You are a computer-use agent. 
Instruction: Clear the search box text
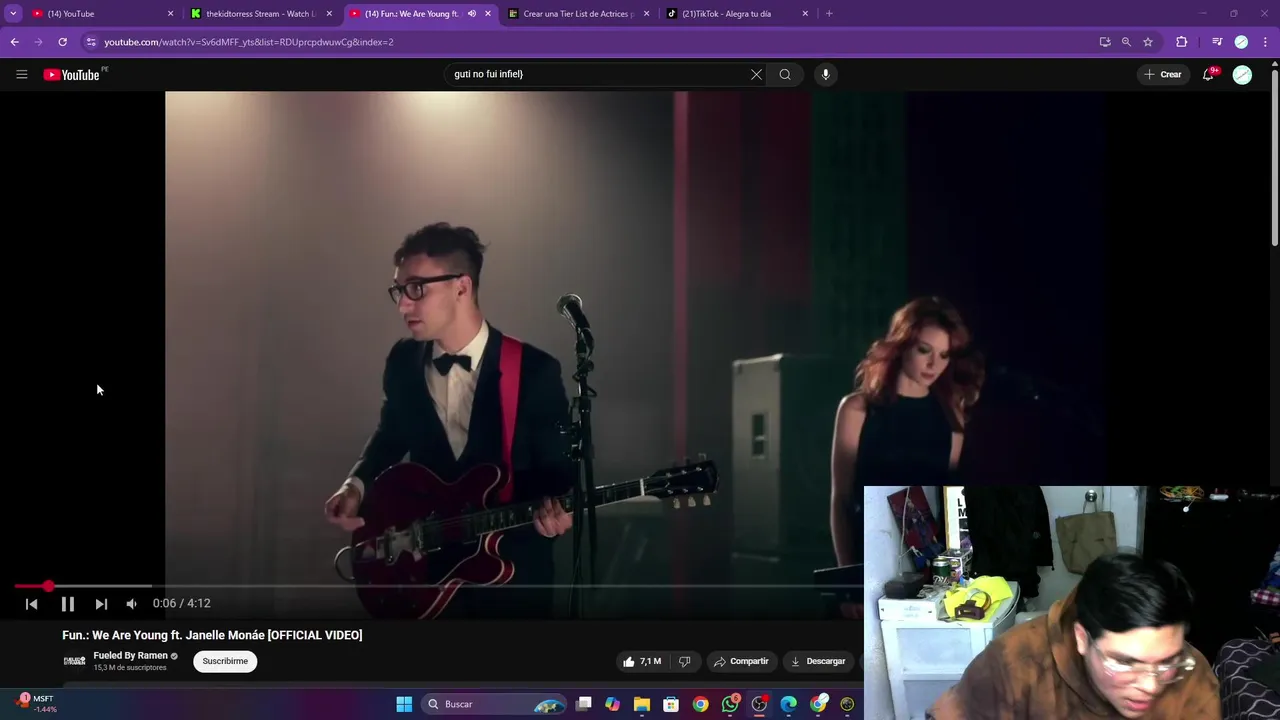click(756, 74)
